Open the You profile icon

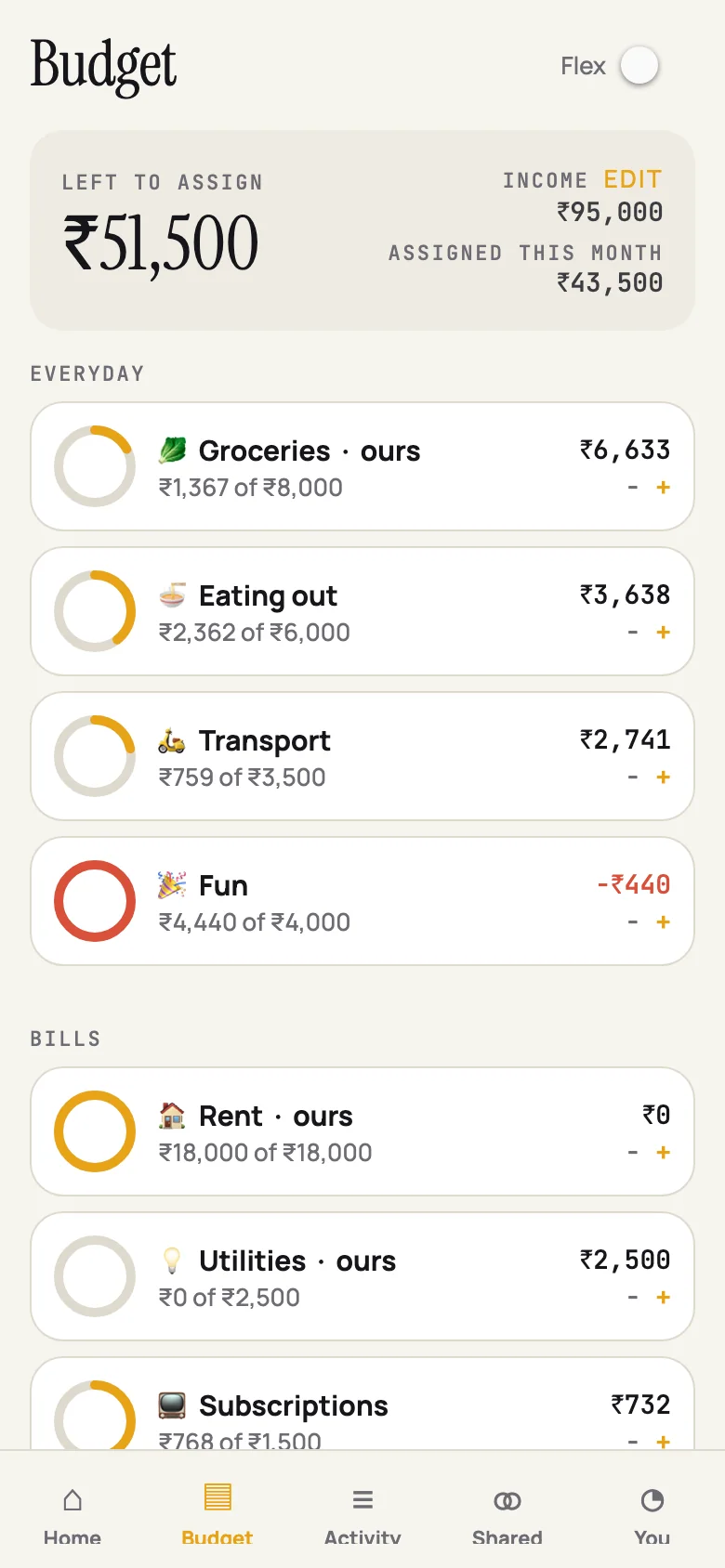[652, 1500]
